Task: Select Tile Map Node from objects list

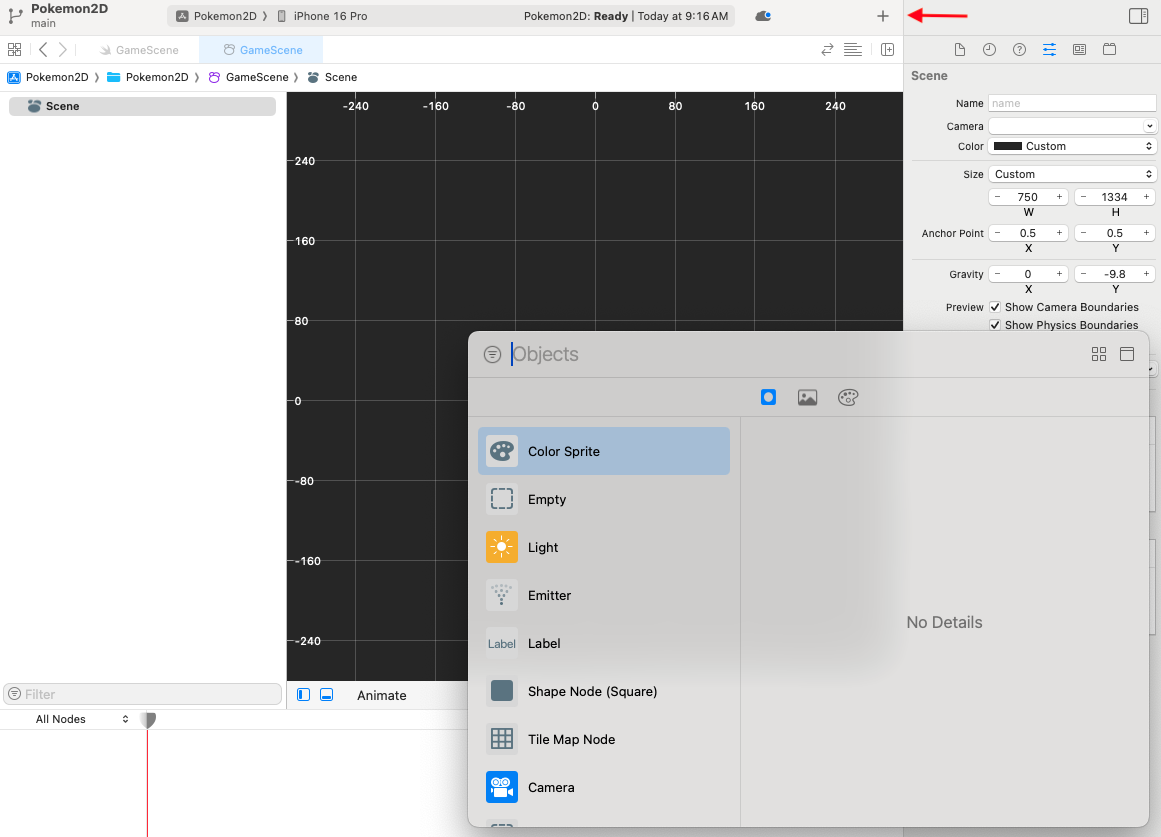Action: click(571, 739)
